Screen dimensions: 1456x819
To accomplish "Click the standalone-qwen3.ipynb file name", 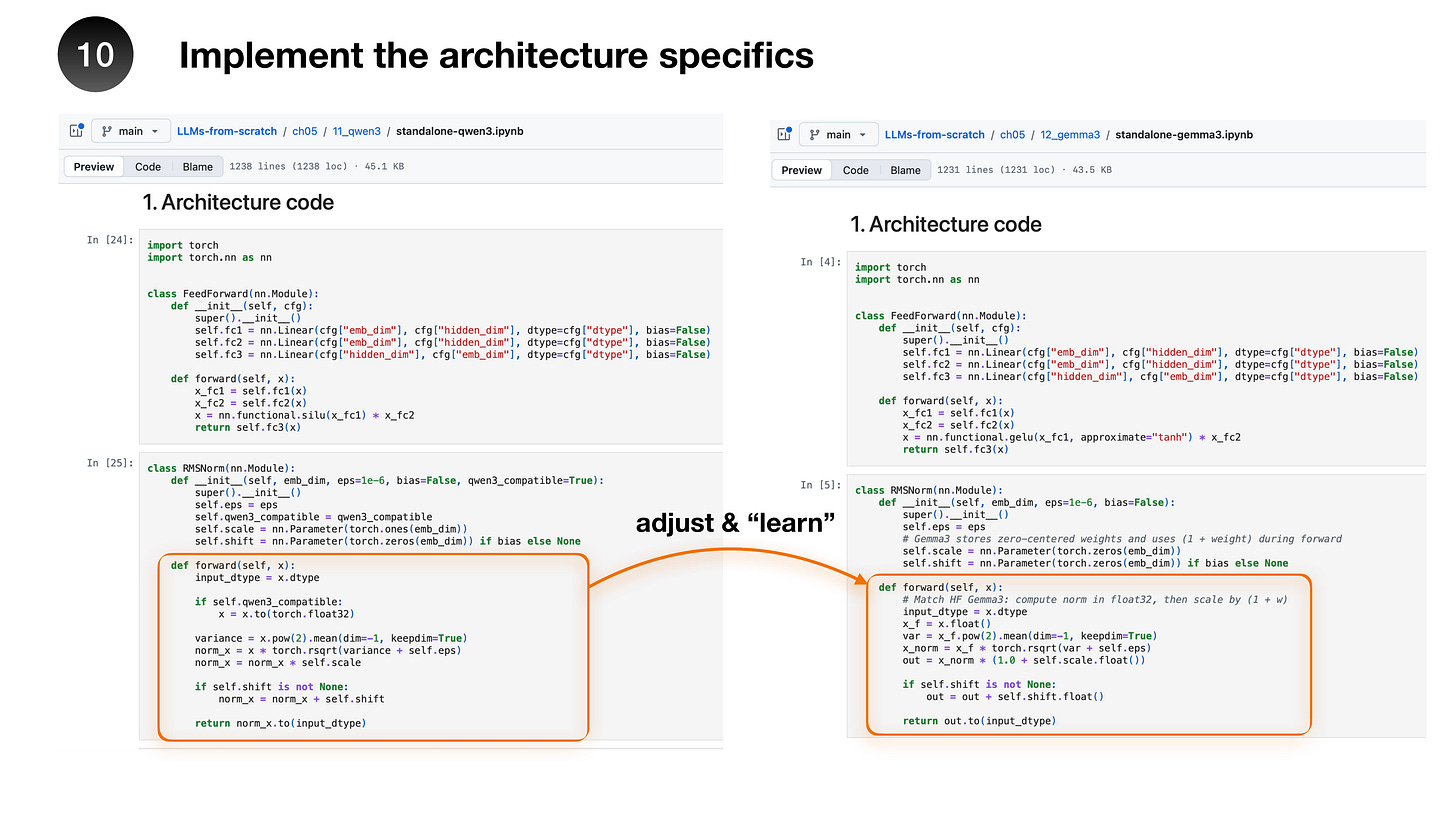I will [x=460, y=131].
